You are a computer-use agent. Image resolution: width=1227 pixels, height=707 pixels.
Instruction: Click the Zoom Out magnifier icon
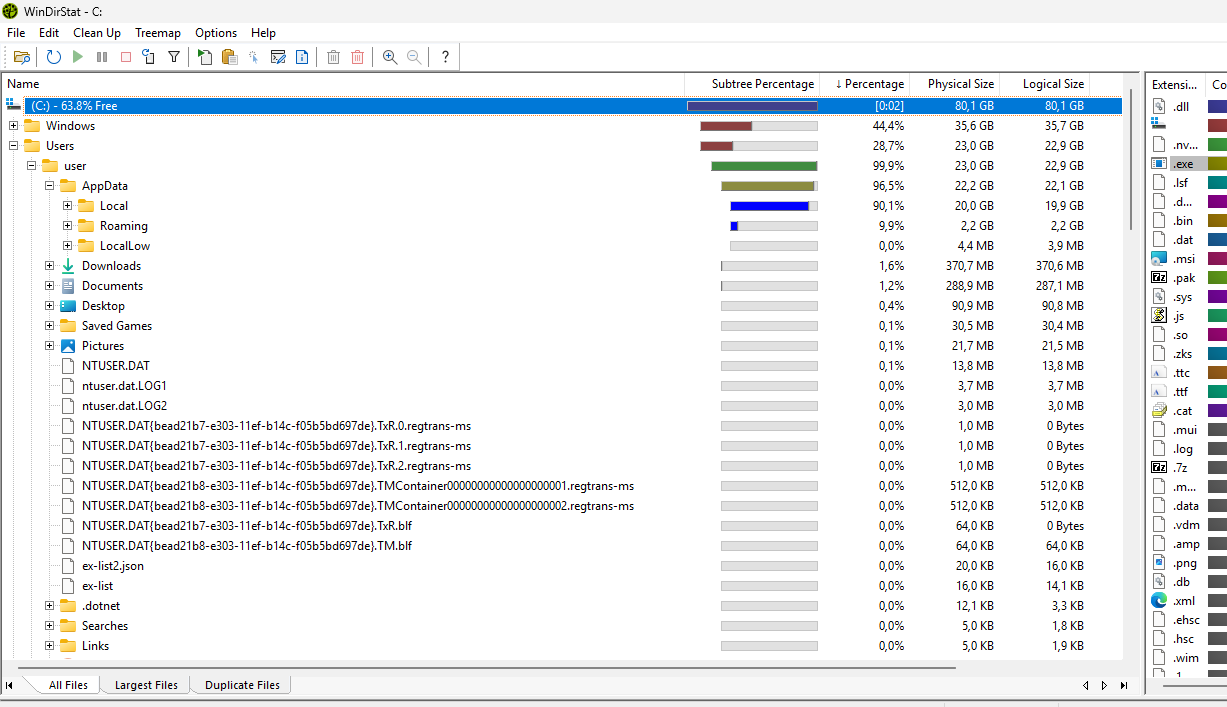[414, 57]
